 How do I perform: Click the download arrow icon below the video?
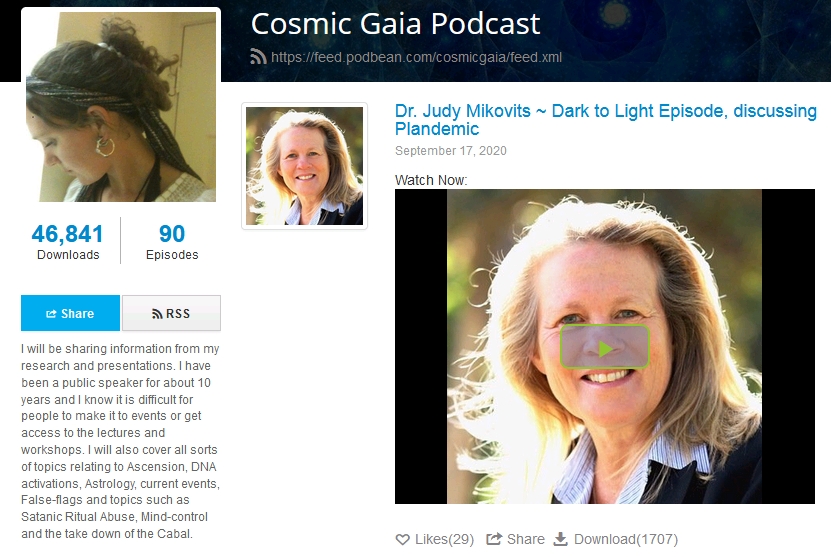point(560,539)
